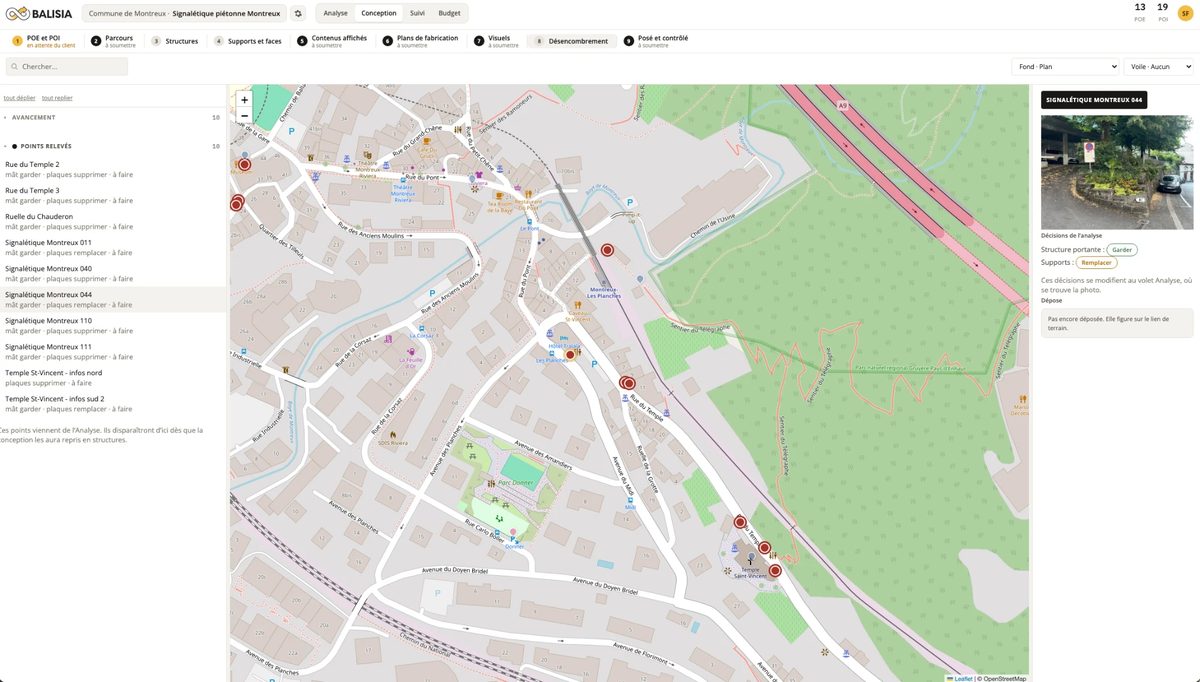Select Signalétique Montreux 110 in list

click(x=113, y=325)
